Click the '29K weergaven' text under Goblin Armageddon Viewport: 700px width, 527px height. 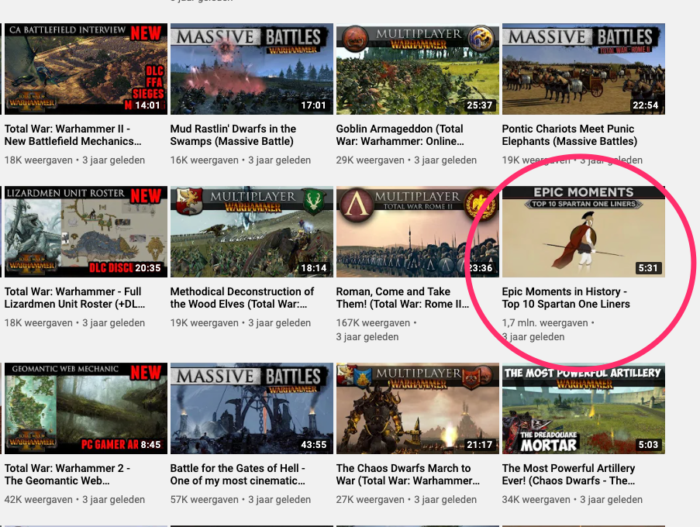[370, 160]
